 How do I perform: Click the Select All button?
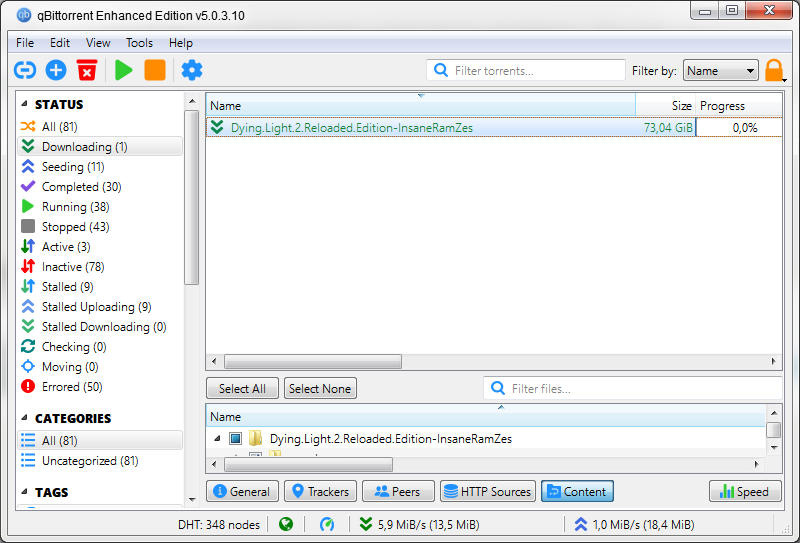click(x=242, y=388)
